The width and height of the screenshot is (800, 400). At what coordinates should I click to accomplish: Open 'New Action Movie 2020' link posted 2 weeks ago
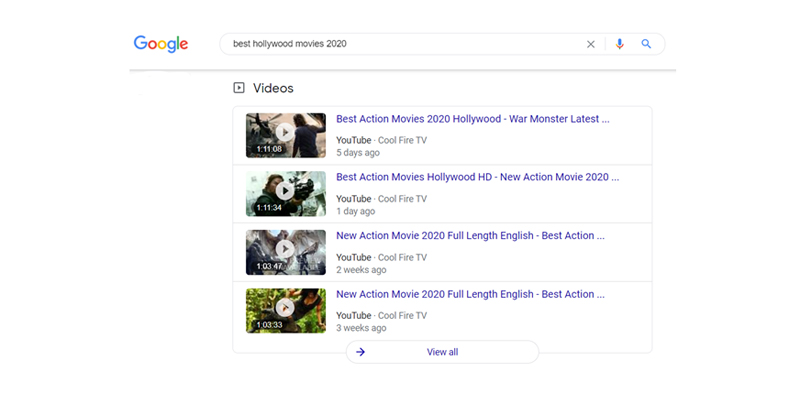[470, 236]
